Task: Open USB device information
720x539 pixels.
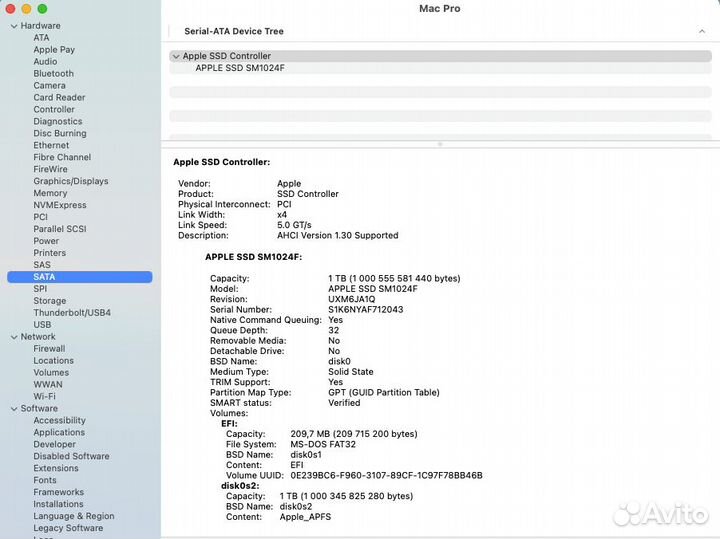Action: tap(42, 325)
